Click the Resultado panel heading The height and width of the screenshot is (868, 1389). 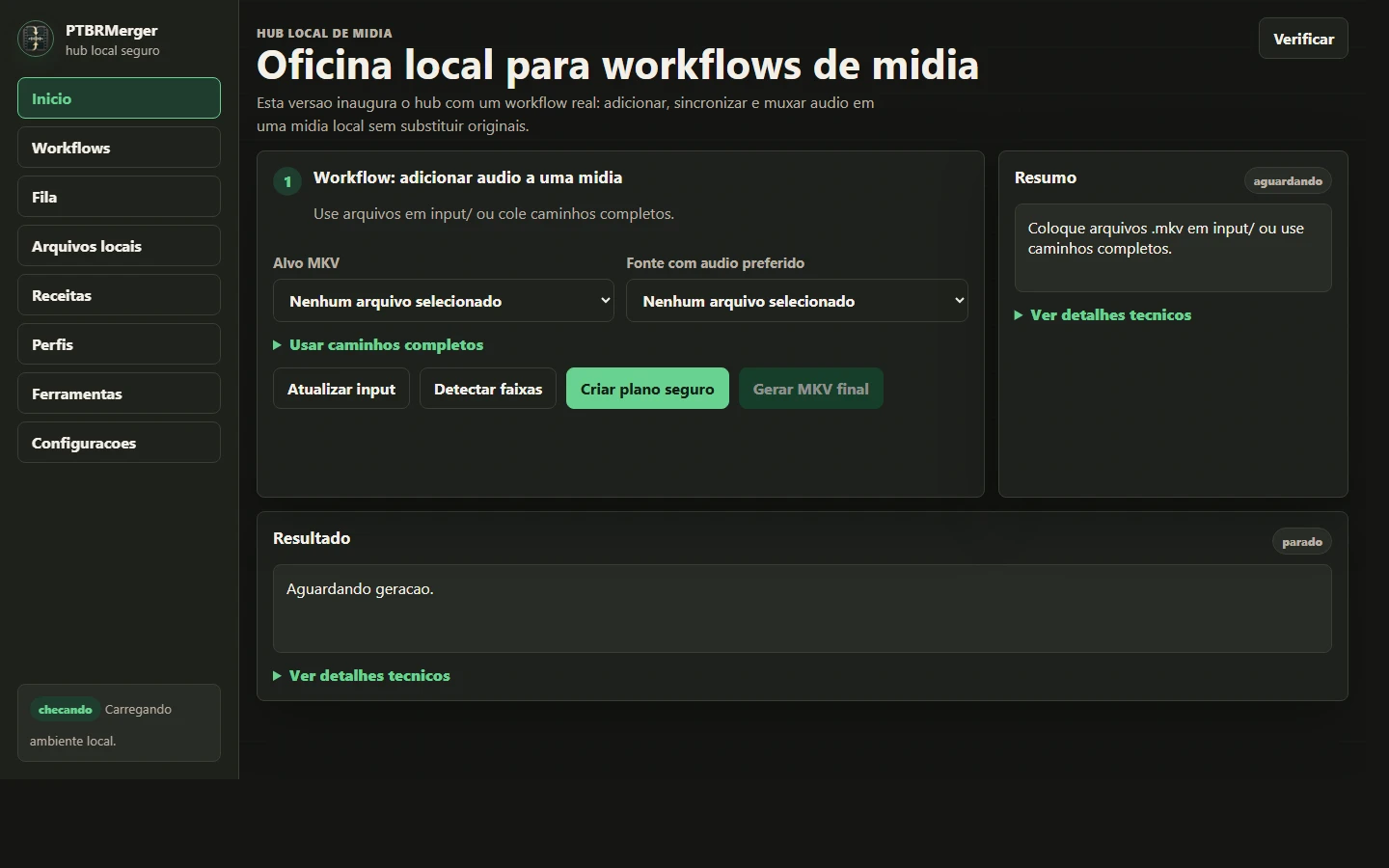point(312,538)
